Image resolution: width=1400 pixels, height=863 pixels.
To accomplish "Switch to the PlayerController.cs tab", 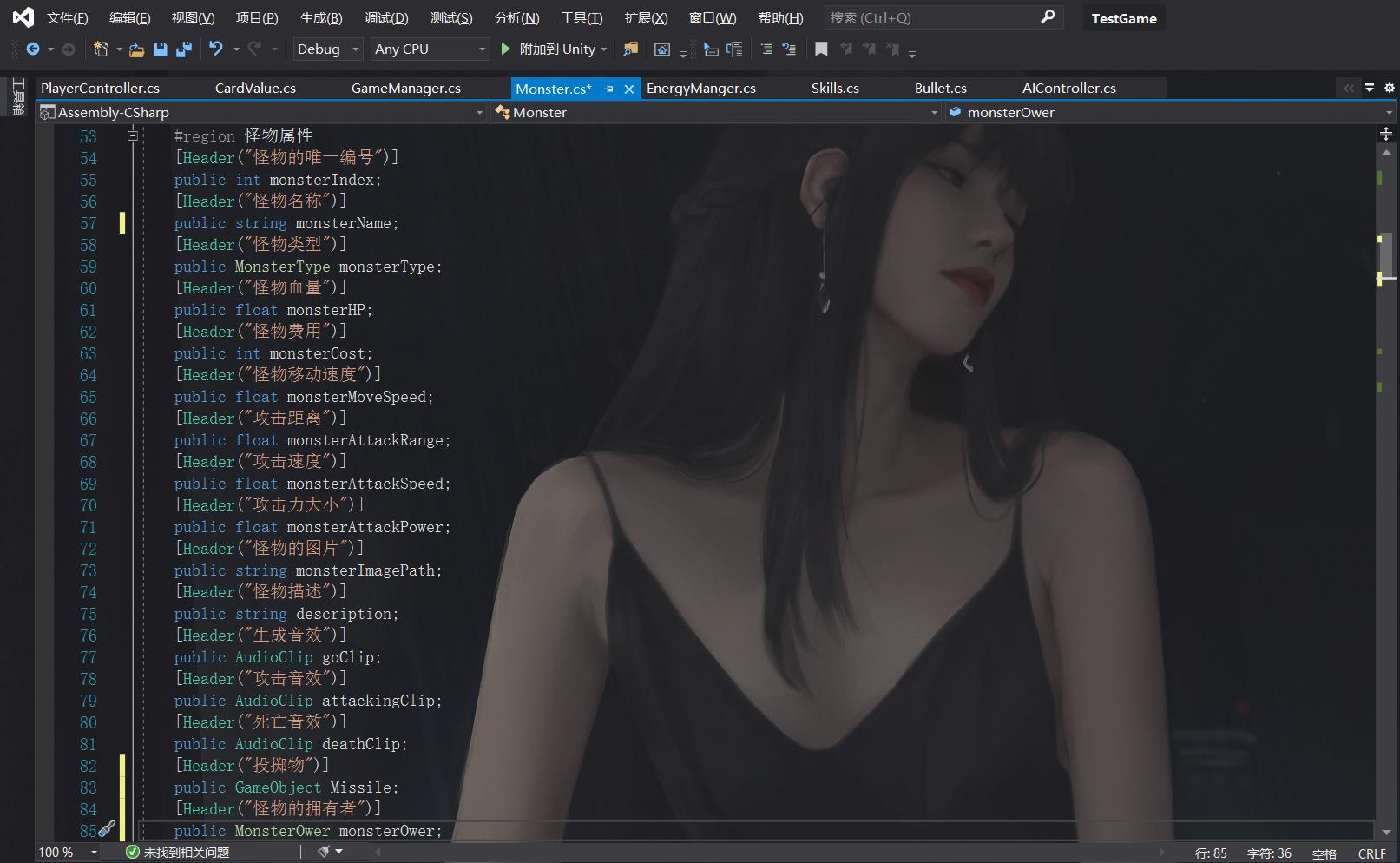I will (x=100, y=88).
